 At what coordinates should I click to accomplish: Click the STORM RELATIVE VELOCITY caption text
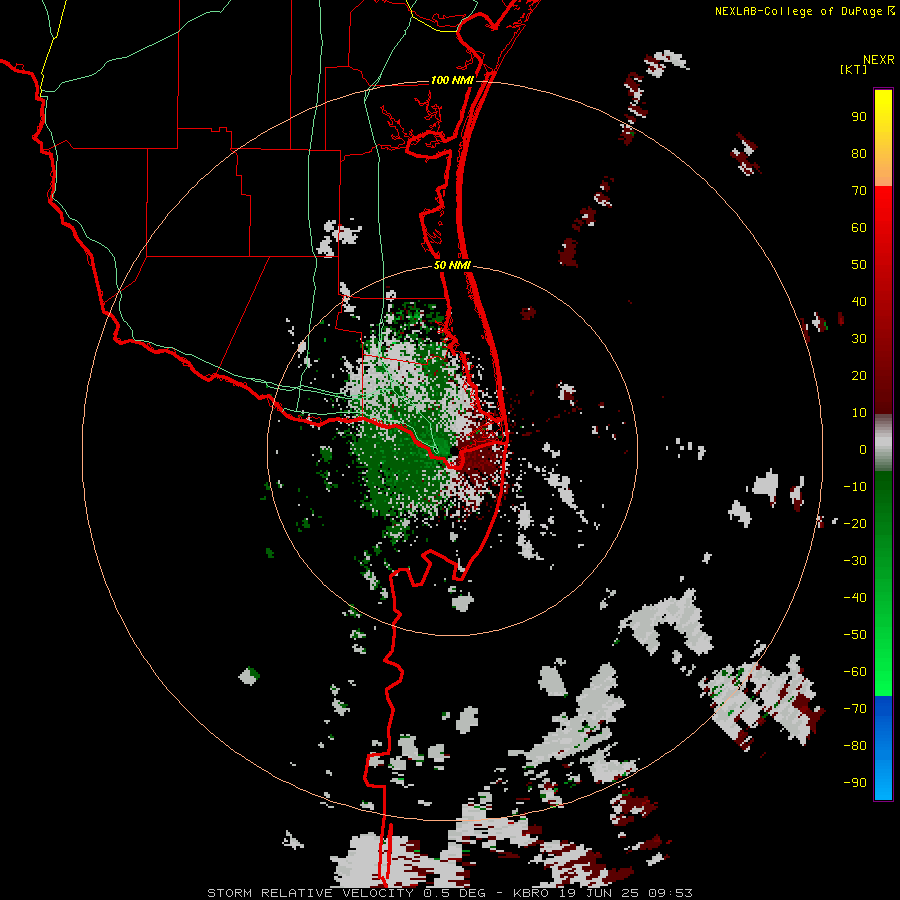pyautogui.click(x=310, y=893)
